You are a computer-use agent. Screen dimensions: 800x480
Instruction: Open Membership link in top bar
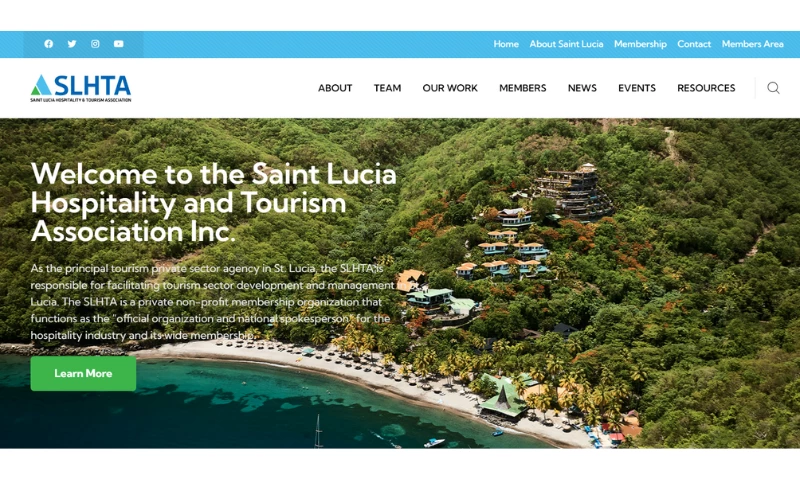[640, 44]
